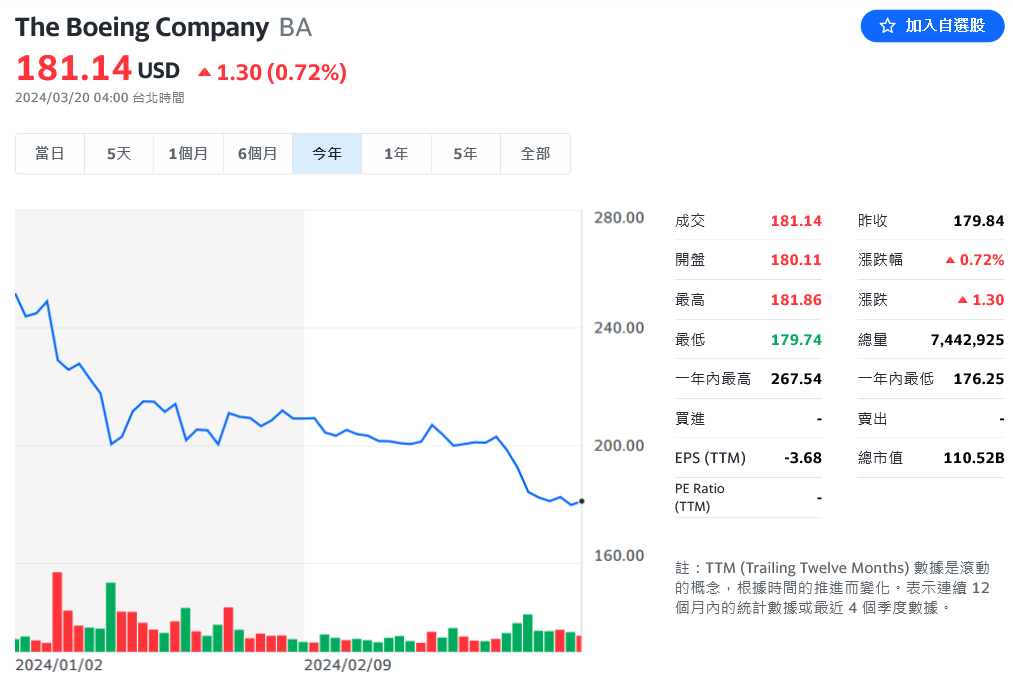
Task: Click the BA ticker symbol
Action: [296, 28]
